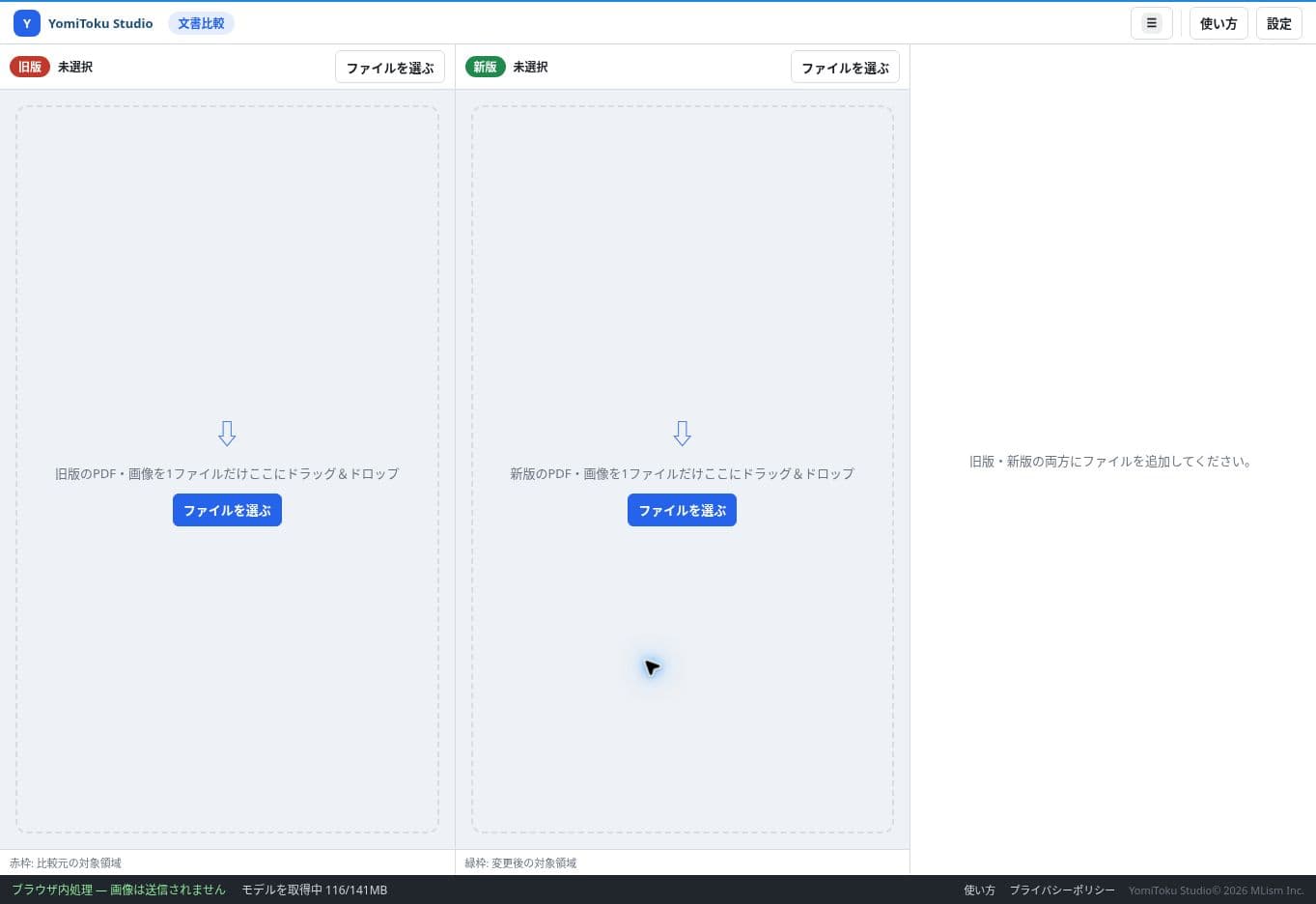Click message asking to add both files
1316x904 pixels.
point(1110,462)
